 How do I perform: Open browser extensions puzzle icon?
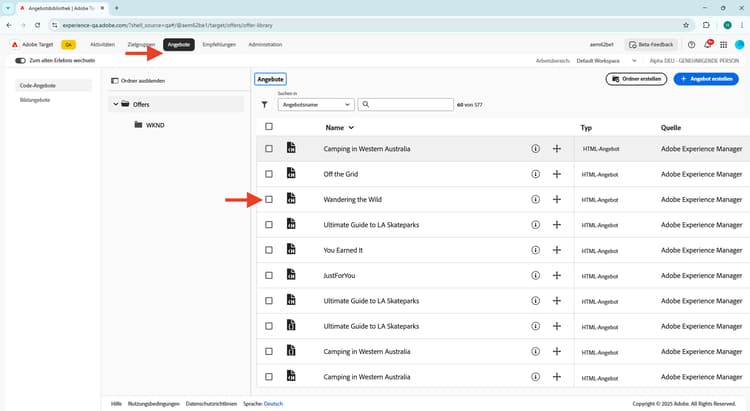(x=706, y=25)
